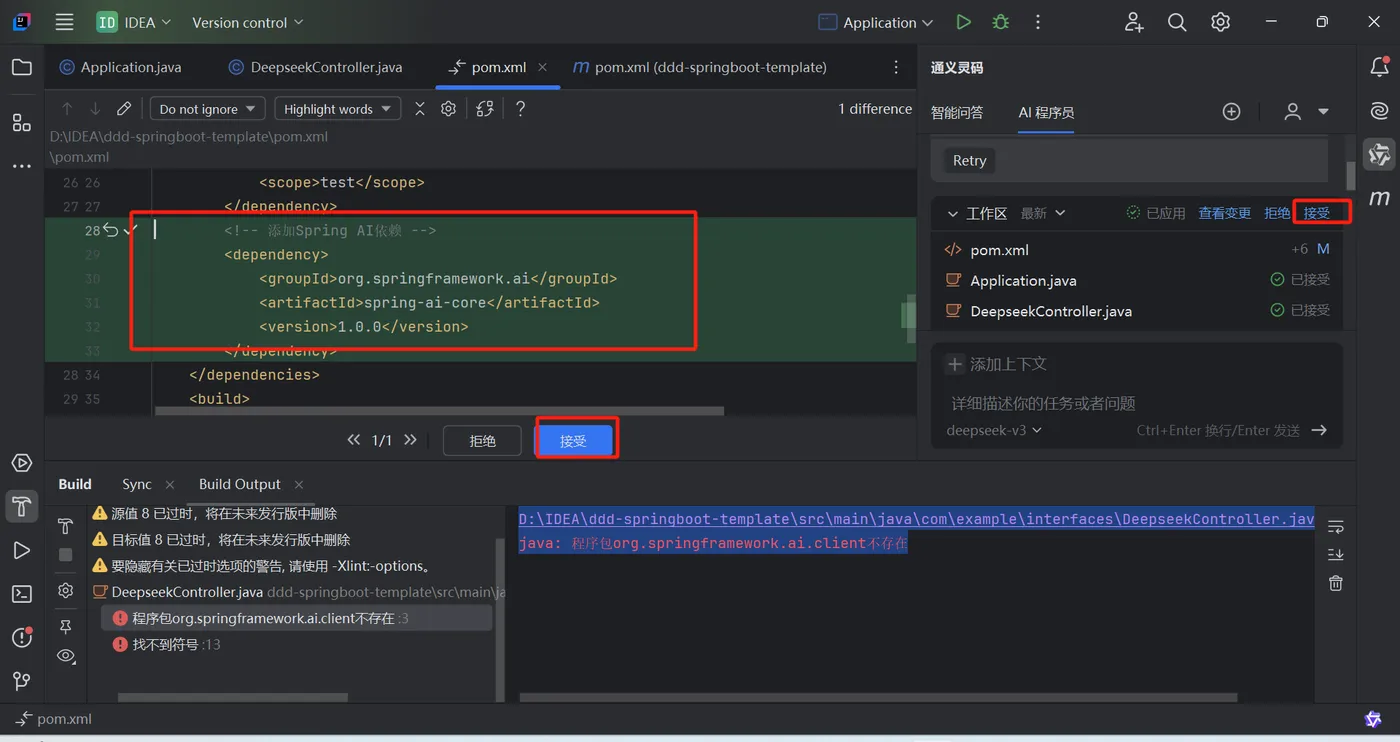Image resolution: width=1400 pixels, height=742 pixels.
Task: Open the Project folder tool window
Action: (x=21, y=68)
